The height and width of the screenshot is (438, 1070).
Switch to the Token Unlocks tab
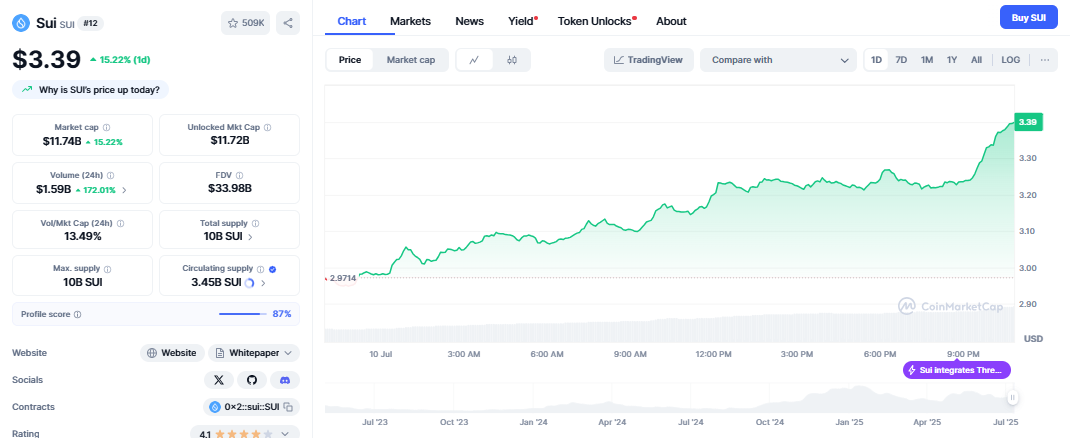(596, 21)
